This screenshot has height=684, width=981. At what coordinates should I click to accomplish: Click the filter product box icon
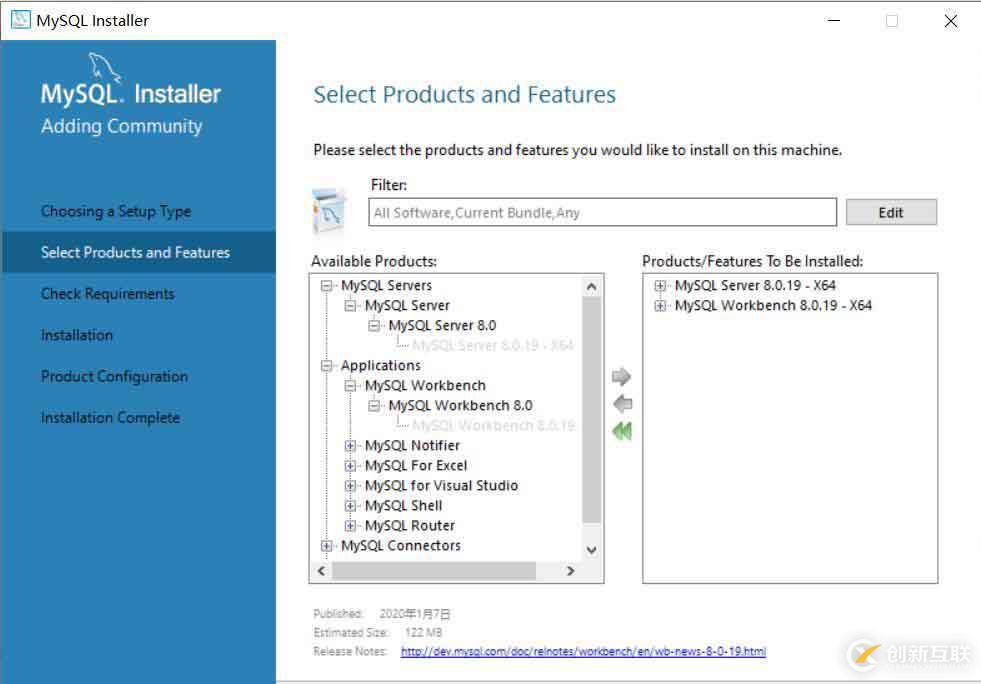(329, 210)
